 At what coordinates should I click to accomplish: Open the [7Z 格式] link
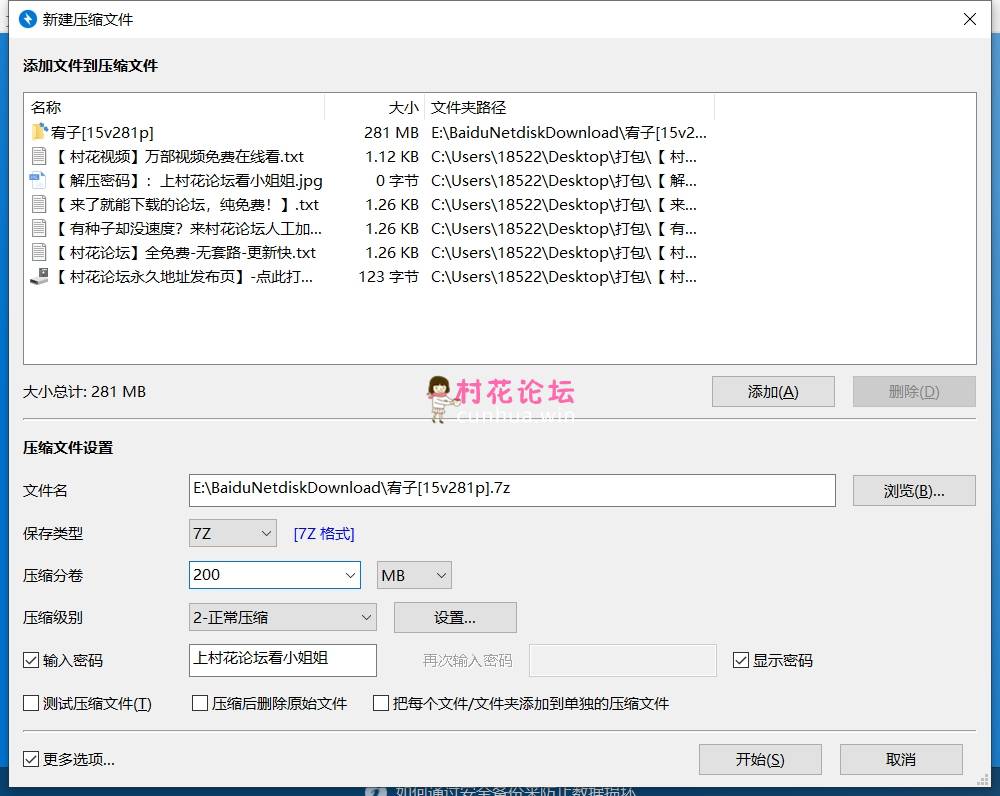pyautogui.click(x=324, y=534)
